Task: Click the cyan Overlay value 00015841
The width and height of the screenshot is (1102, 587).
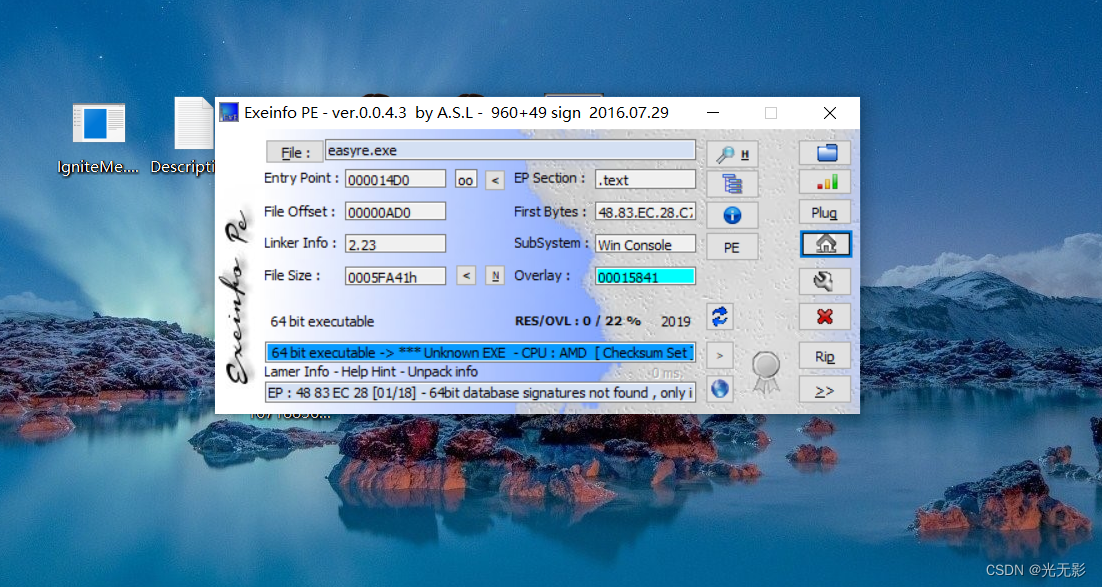Action: [645, 276]
